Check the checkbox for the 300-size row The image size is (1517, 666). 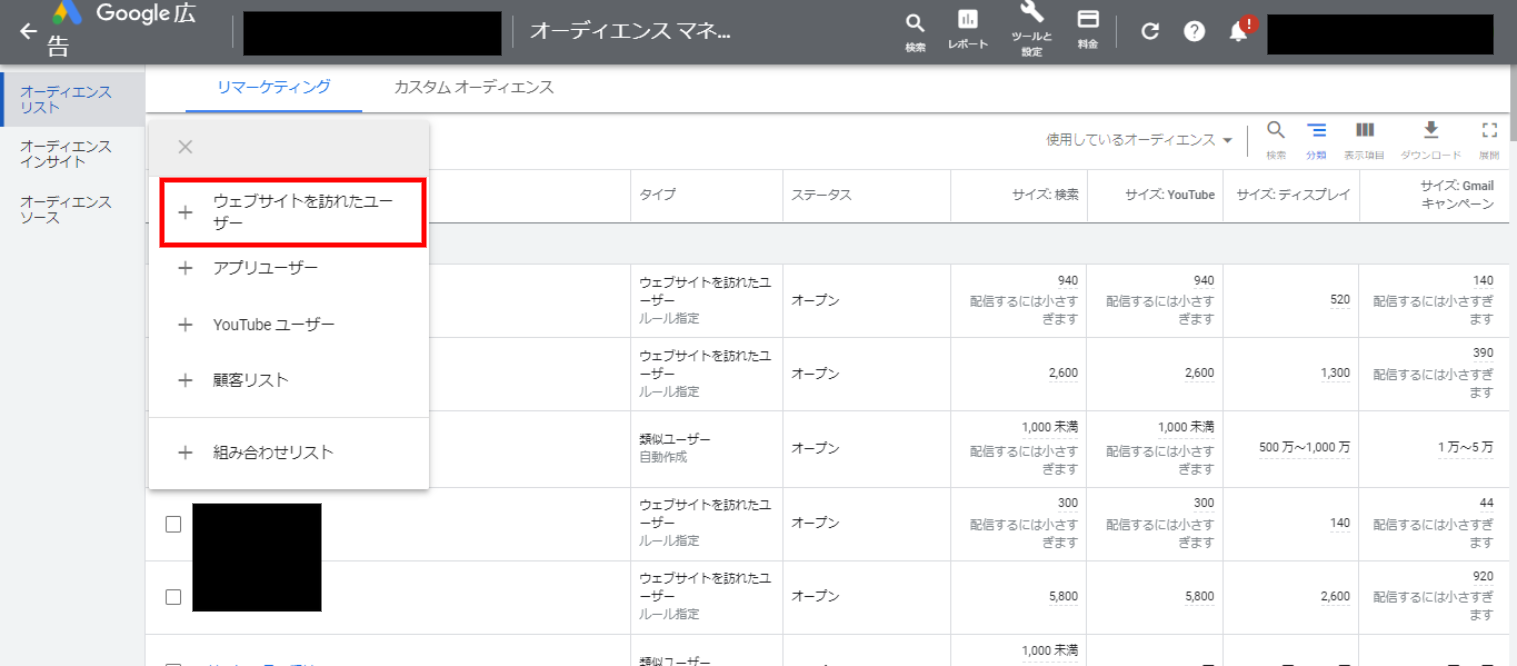pyautogui.click(x=173, y=524)
